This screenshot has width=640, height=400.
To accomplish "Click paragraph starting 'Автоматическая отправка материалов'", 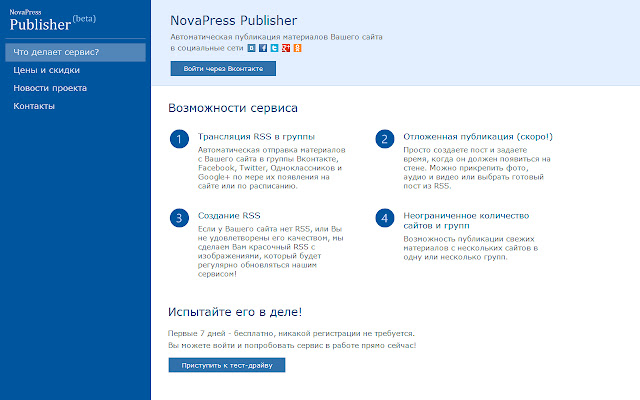I will coord(271,168).
